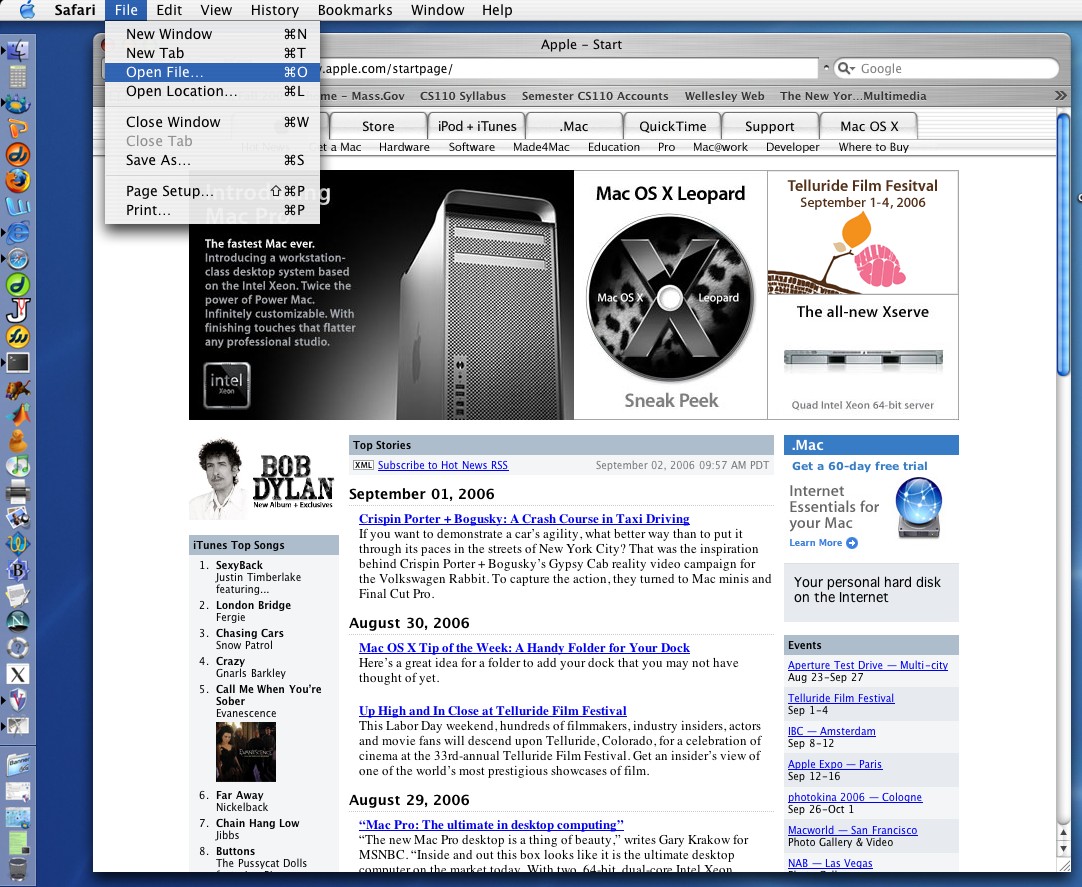Open Microsoft Word from the Dock
The image size is (1082, 887).
[17, 206]
